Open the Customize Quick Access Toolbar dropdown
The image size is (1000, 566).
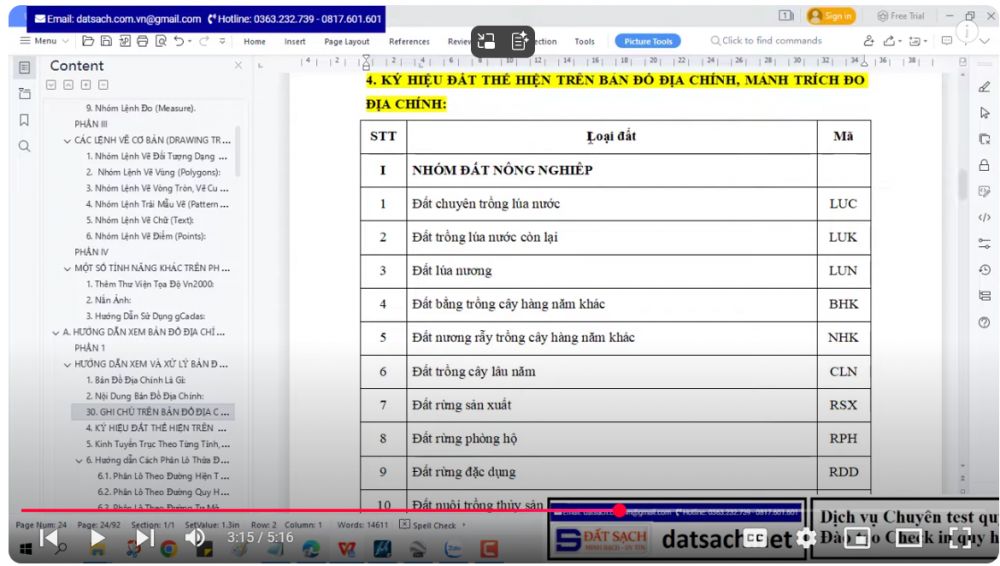[x=222, y=41]
